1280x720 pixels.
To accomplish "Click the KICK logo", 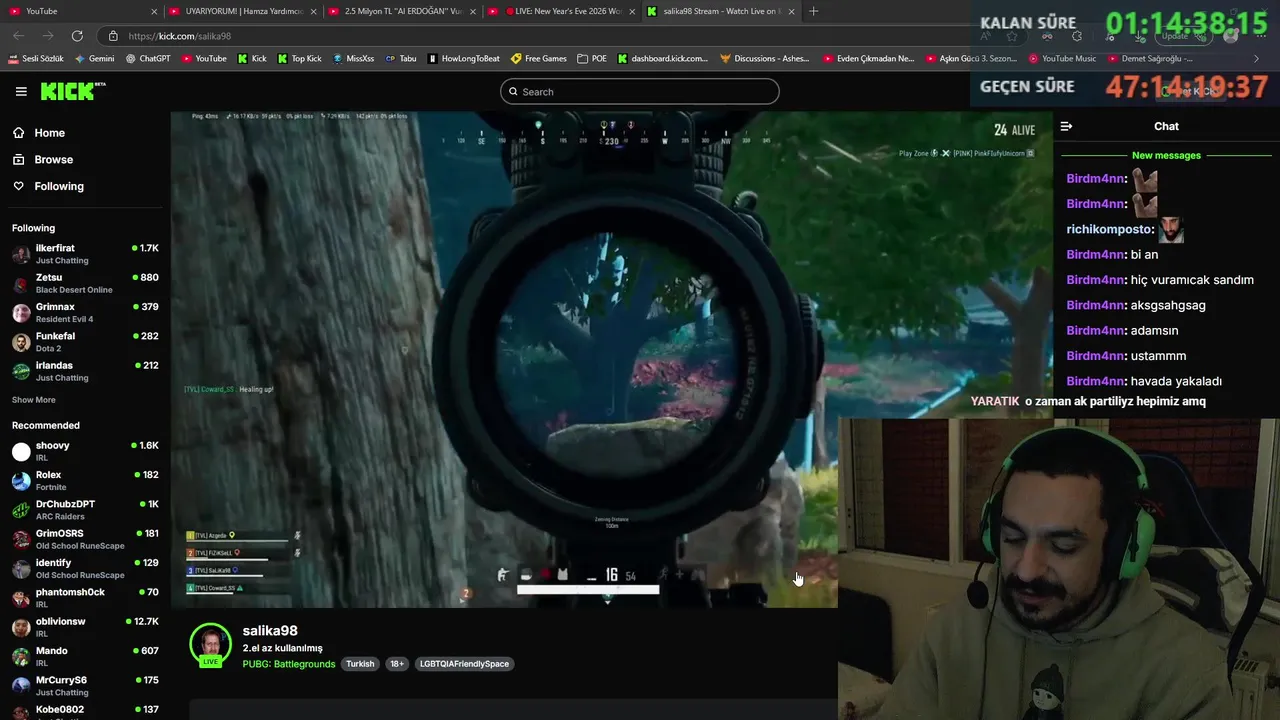I will (72, 91).
